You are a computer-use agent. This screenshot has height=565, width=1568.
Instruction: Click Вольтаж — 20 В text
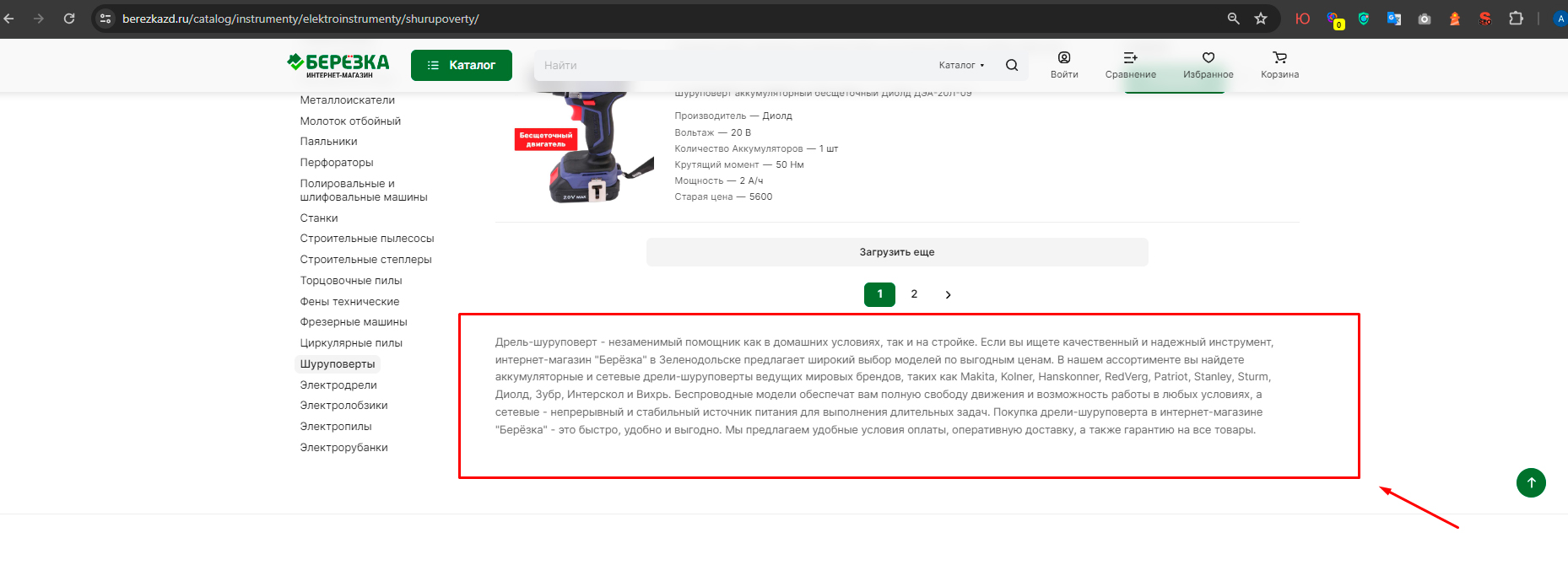(x=712, y=133)
